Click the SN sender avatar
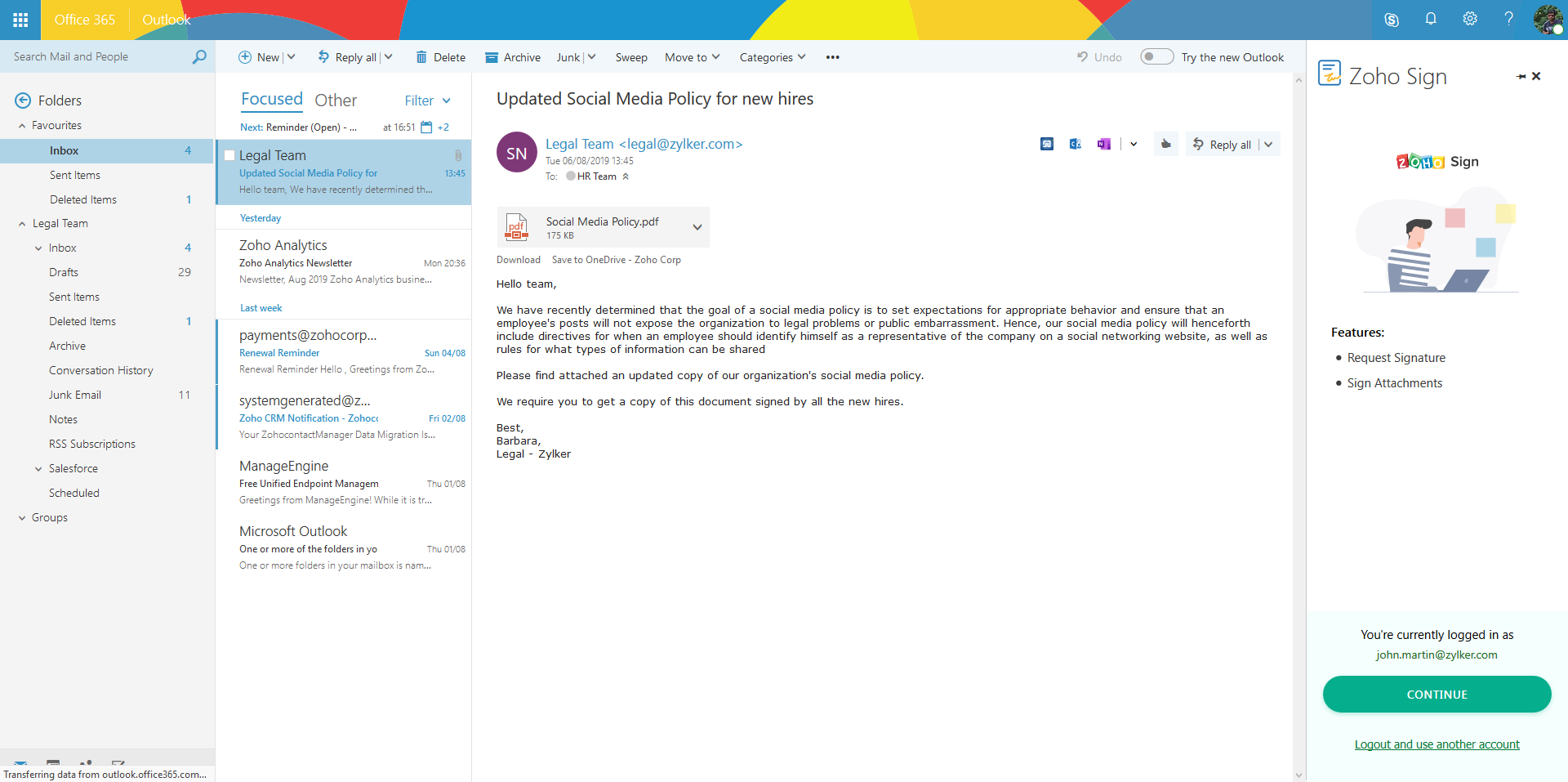 (517, 153)
